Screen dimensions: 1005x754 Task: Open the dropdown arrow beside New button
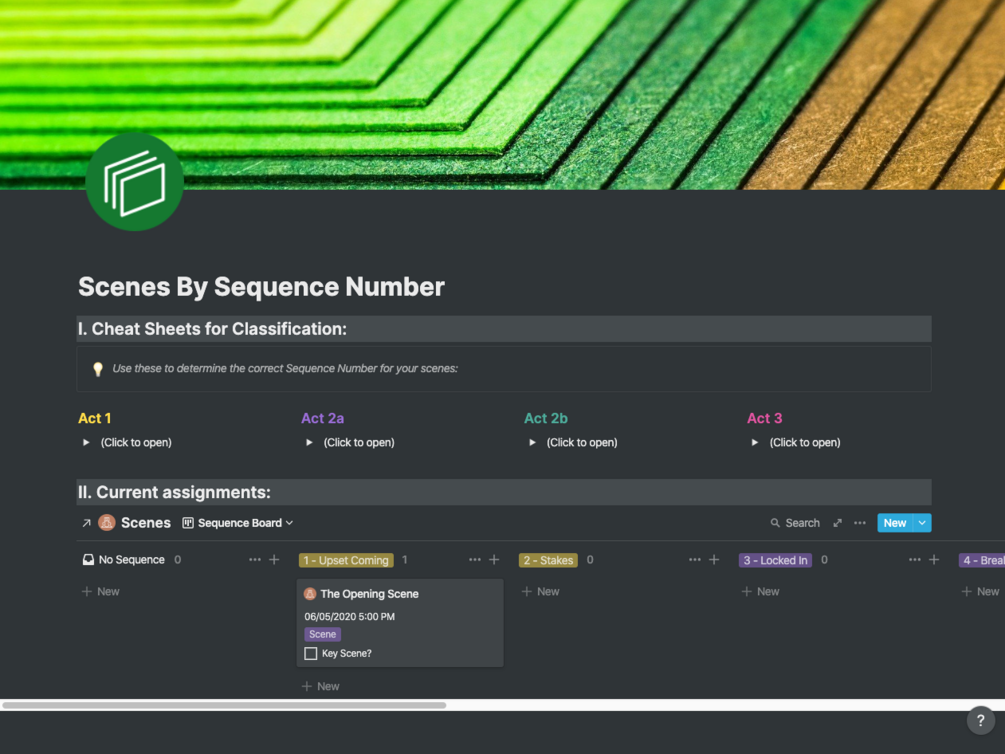922,523
